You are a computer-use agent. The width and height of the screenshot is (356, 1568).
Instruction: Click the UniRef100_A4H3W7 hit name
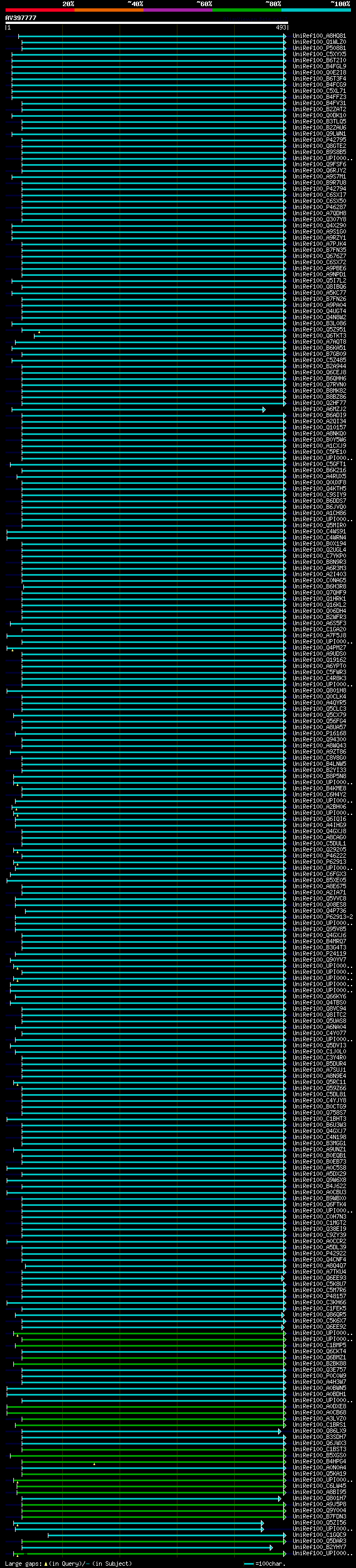point(319,1382)
